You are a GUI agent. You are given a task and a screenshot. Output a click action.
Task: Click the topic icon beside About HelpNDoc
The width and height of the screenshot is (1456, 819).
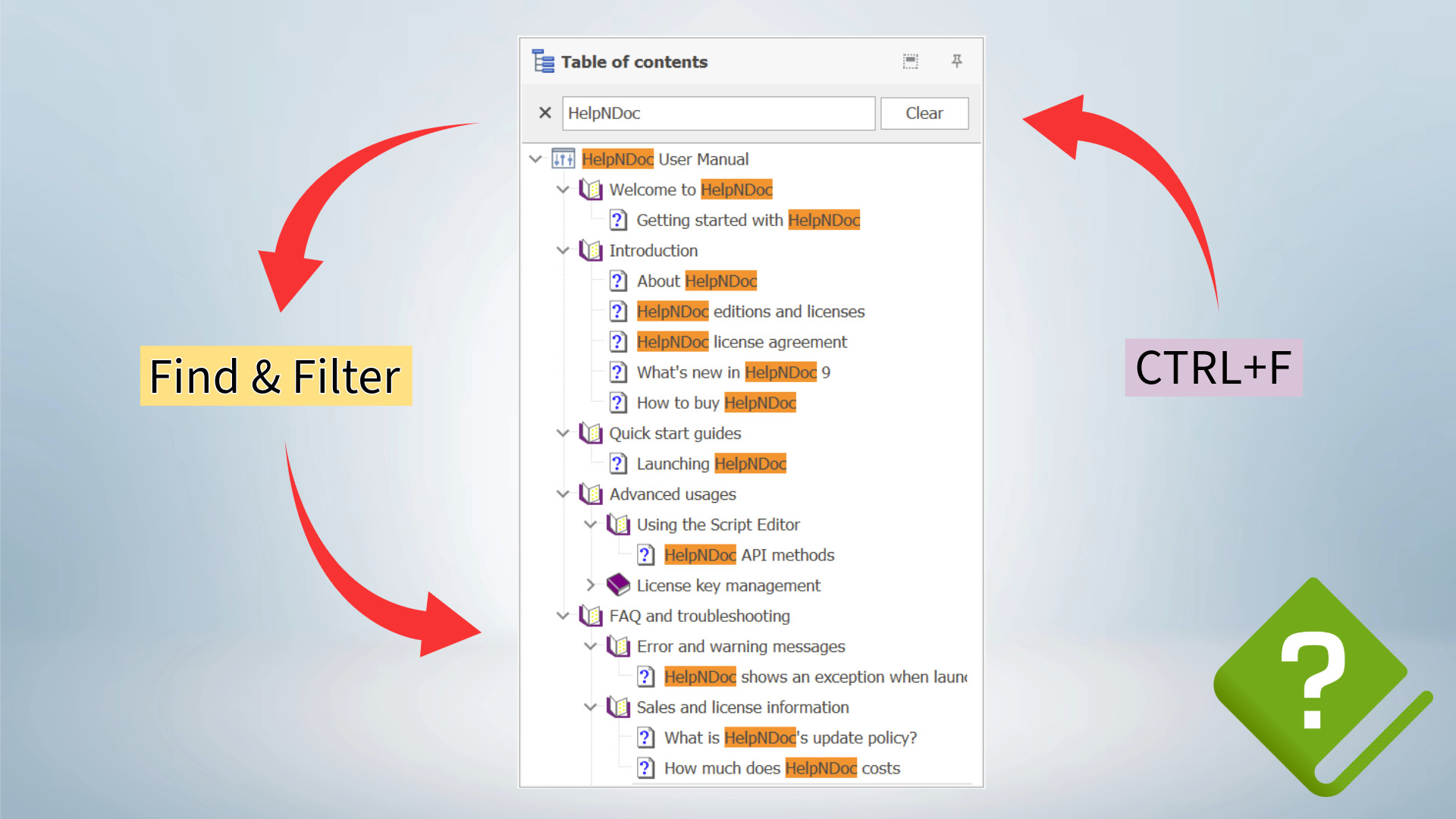tap(618, 281)
